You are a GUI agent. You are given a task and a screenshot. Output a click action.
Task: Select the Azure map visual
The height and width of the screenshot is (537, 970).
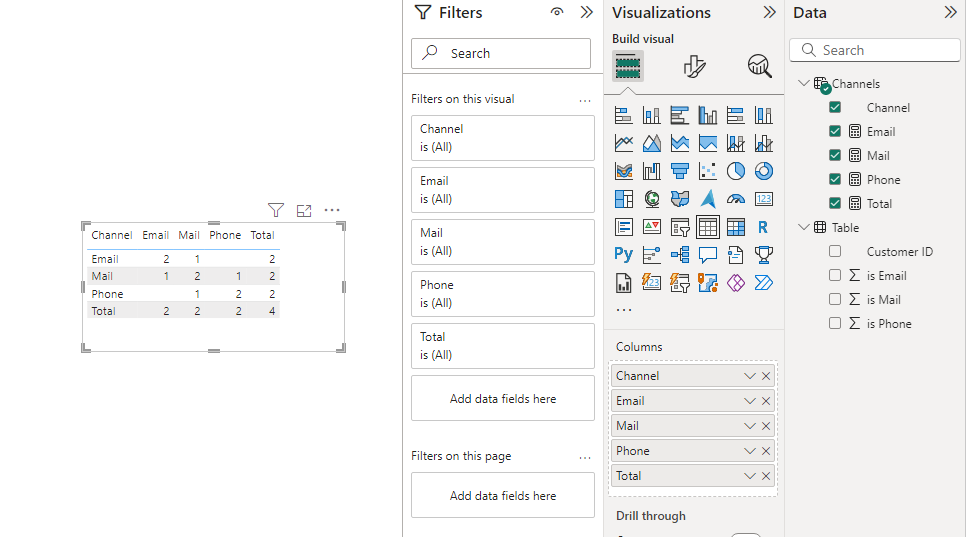pyautogui.click(x=707, y=199)
